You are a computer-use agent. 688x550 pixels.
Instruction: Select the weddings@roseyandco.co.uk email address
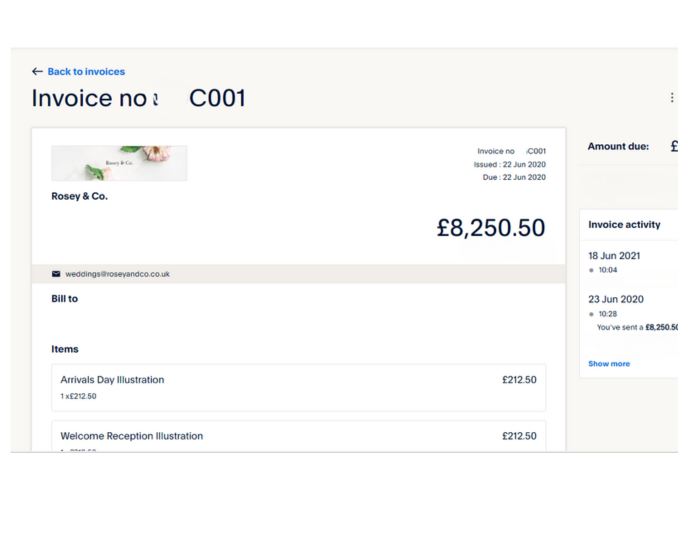point(118,274)
